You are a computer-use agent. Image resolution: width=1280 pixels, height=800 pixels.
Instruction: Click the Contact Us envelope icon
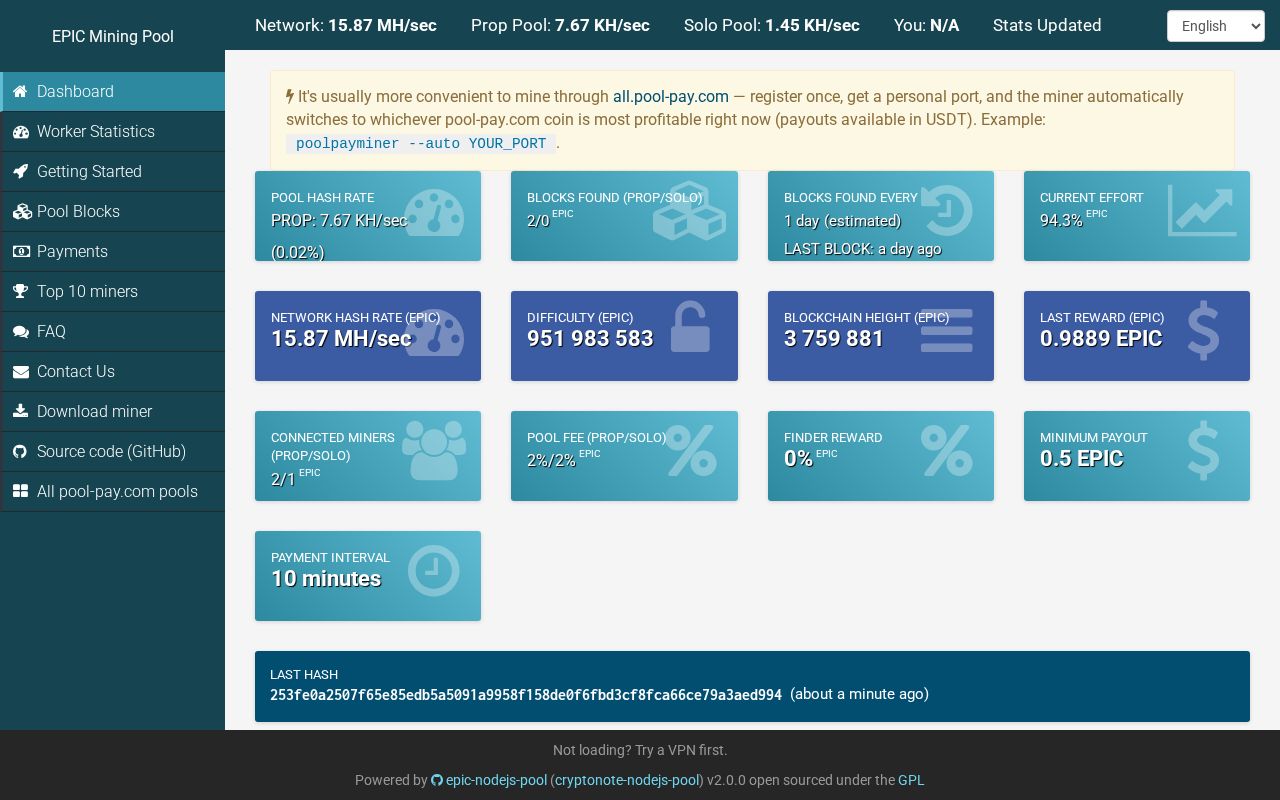(x=20, y=372)
